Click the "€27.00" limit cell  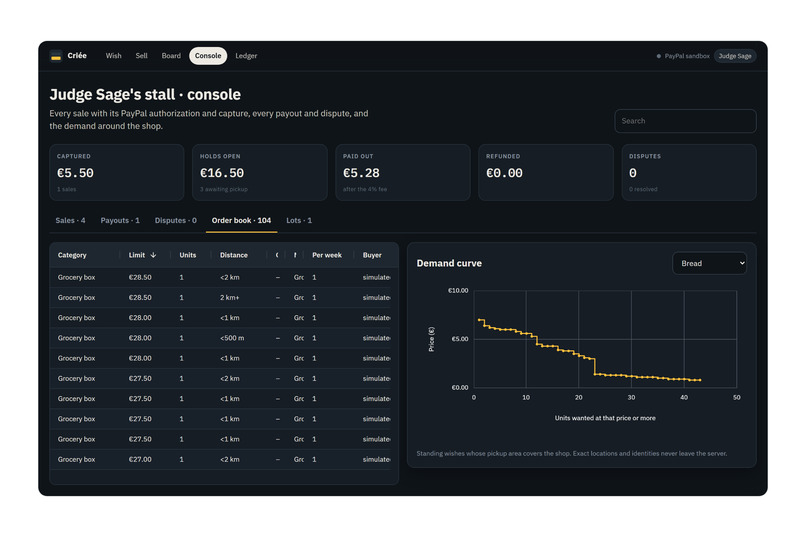click(x=140, y=459)
